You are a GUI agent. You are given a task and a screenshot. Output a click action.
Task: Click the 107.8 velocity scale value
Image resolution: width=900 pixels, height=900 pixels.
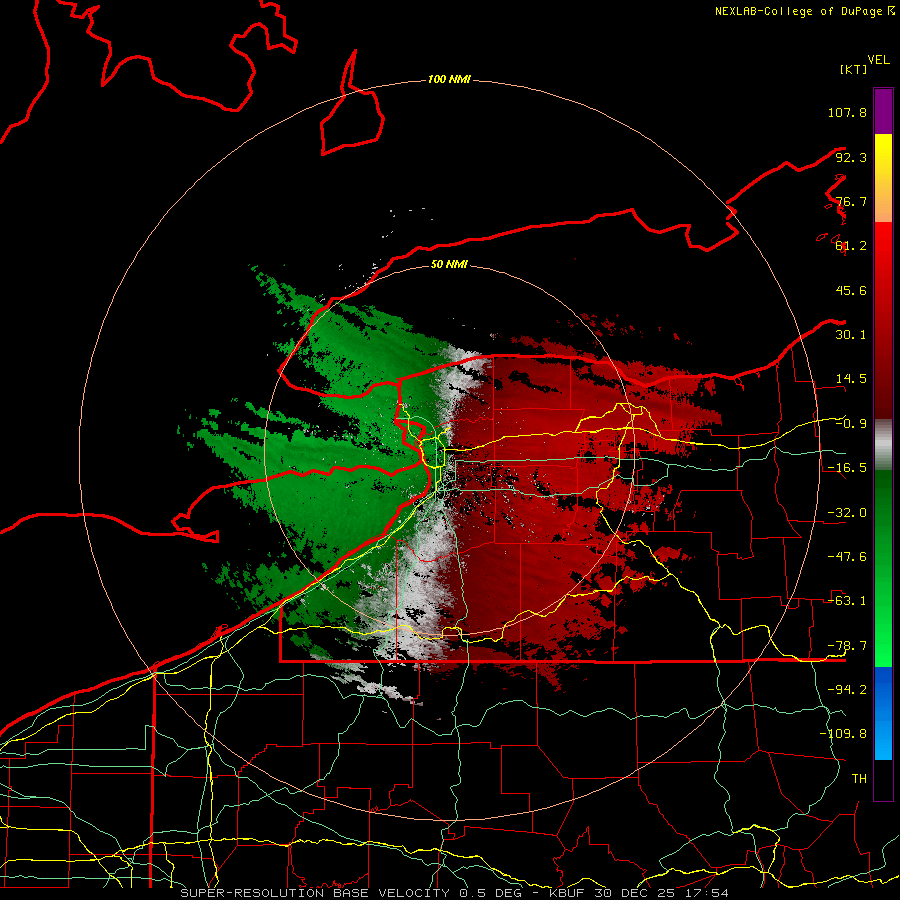coord(847,112)
